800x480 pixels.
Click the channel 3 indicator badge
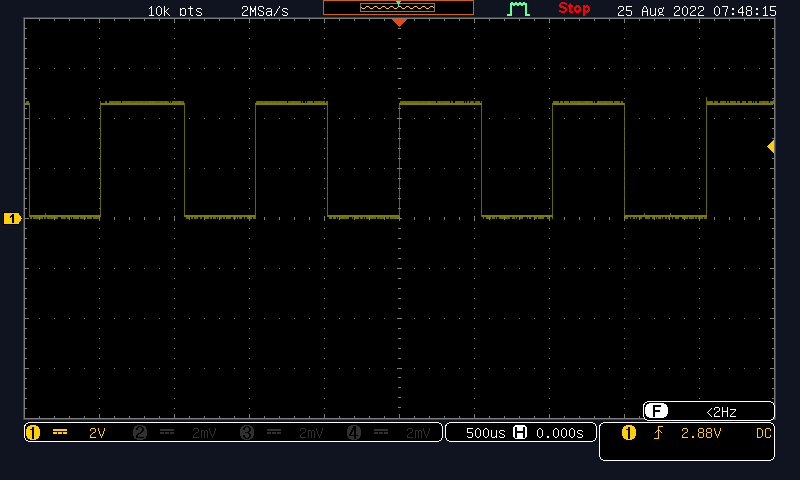click(x=248, y=433)
